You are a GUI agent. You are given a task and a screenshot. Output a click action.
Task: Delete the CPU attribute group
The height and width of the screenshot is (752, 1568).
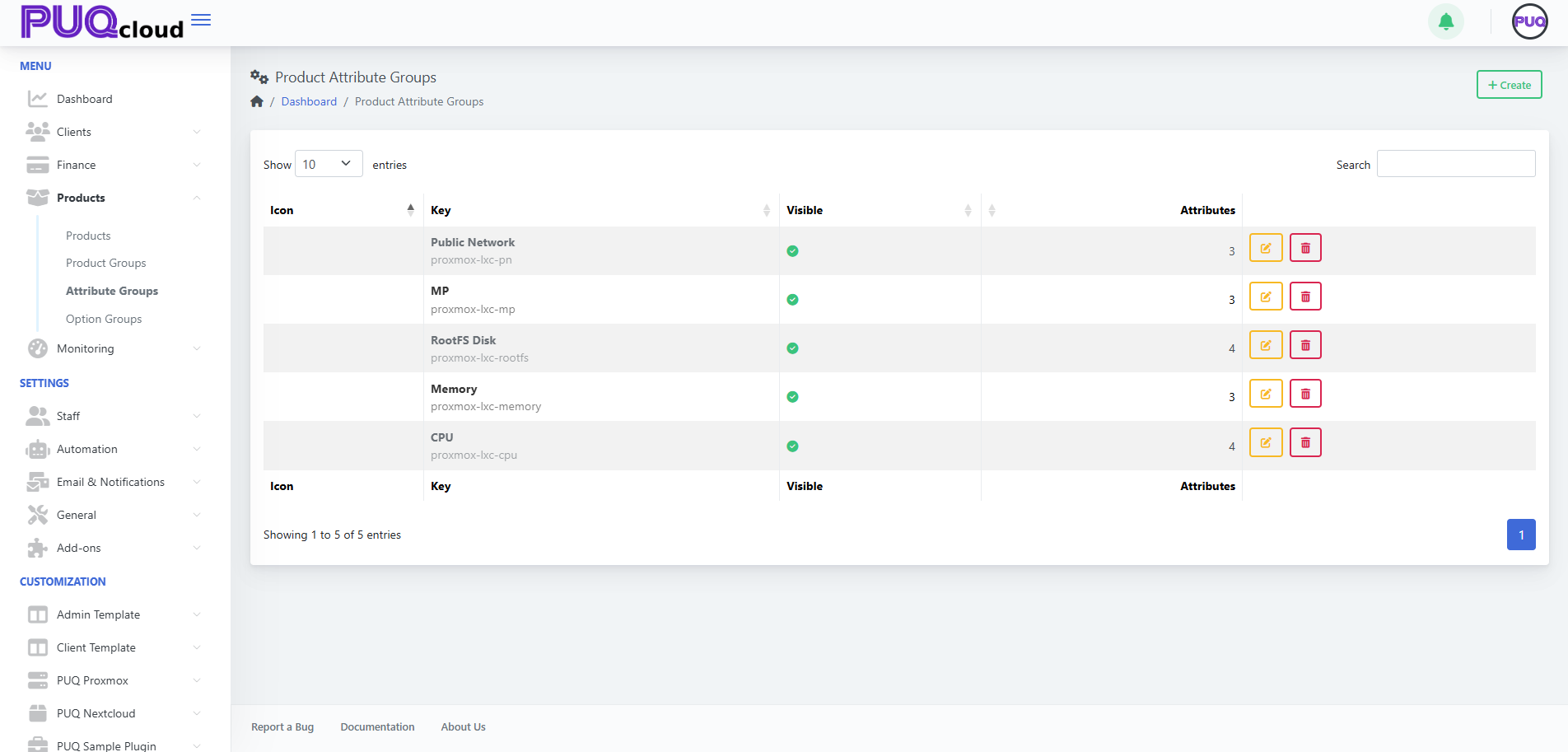click(x=1305, y=442)
